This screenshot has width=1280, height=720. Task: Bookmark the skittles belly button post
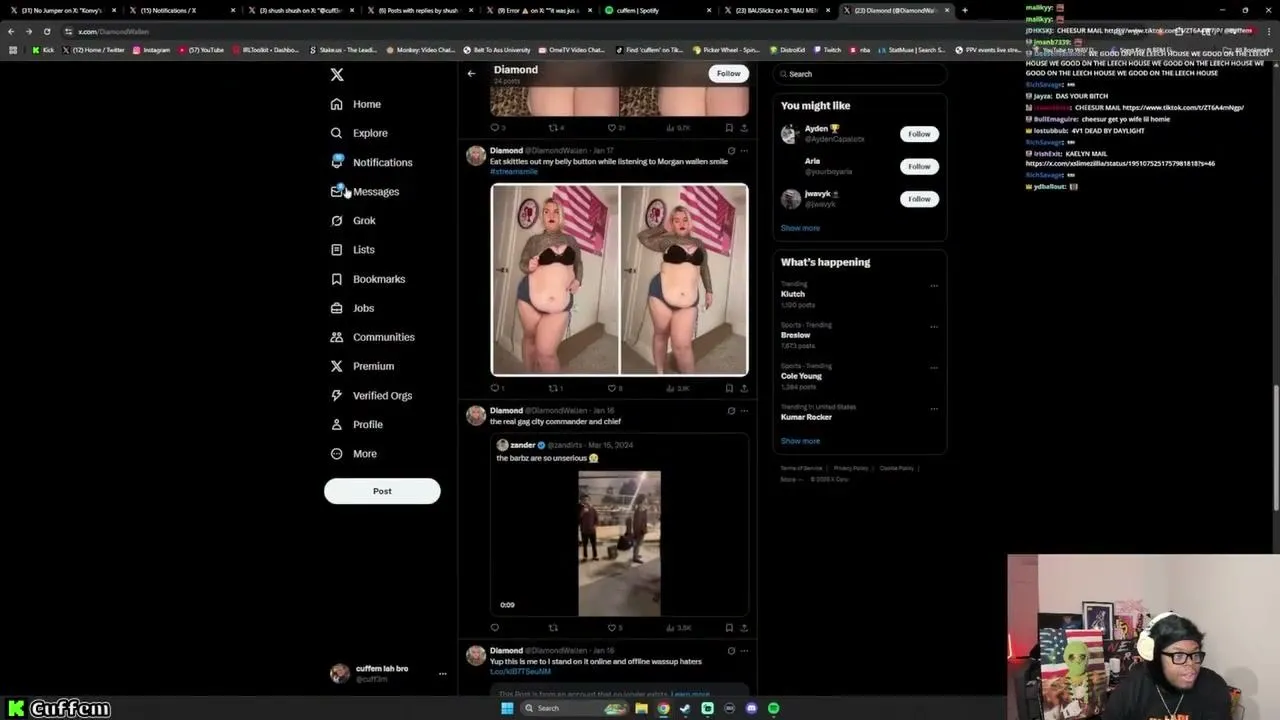729,388
